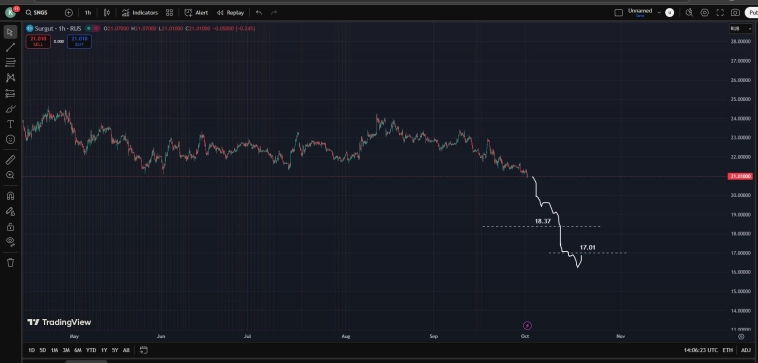Toggle hide all drawings eye
The width and height of the screenshot is (758, 363).
[10, 242]
